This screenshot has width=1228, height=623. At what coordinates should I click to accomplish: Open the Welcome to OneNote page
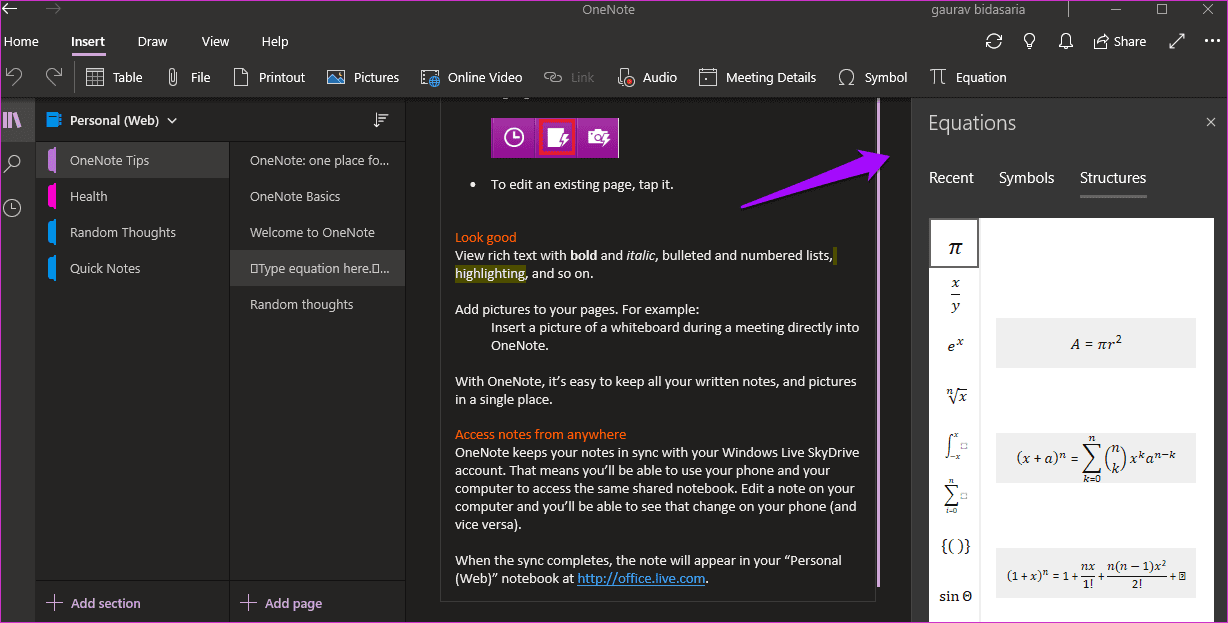coord(317,232)
